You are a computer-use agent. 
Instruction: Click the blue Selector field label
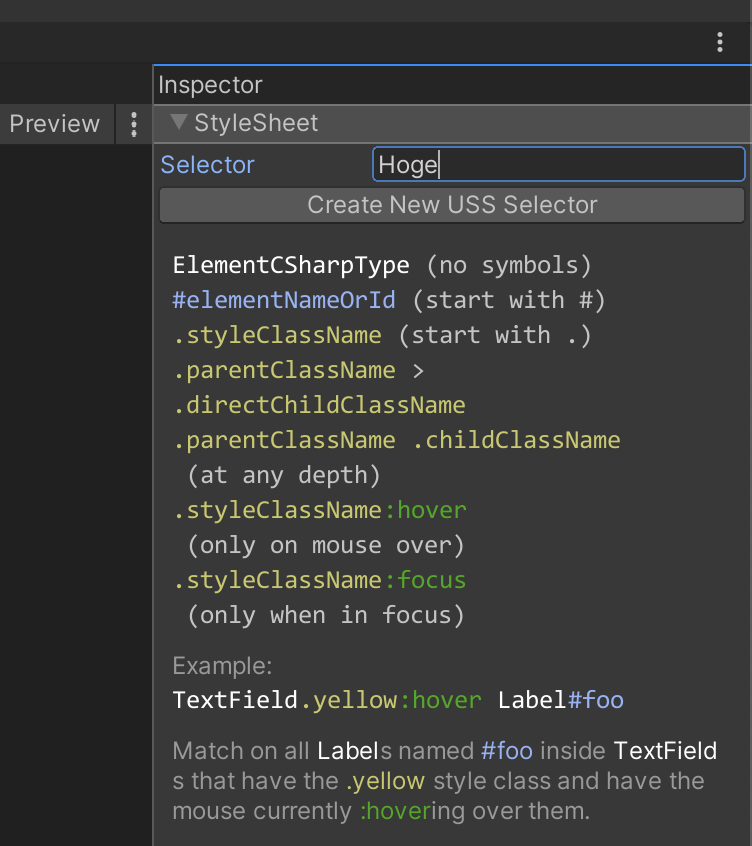coord(207,165)
